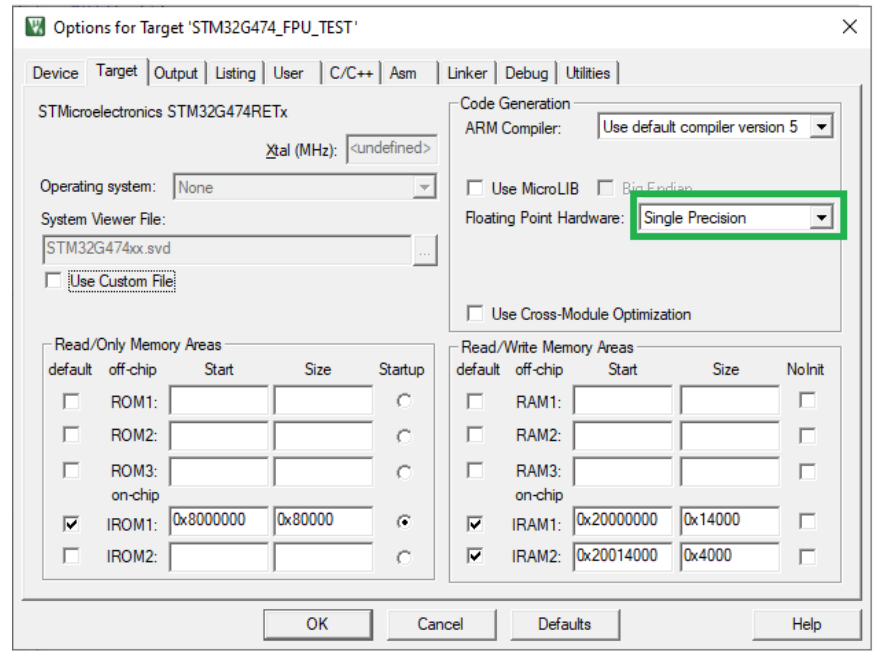Image resolution: width=883 pixels, height=658 pixels.
Task: Switch to the Debug tab
Action: tap(527, 73)
